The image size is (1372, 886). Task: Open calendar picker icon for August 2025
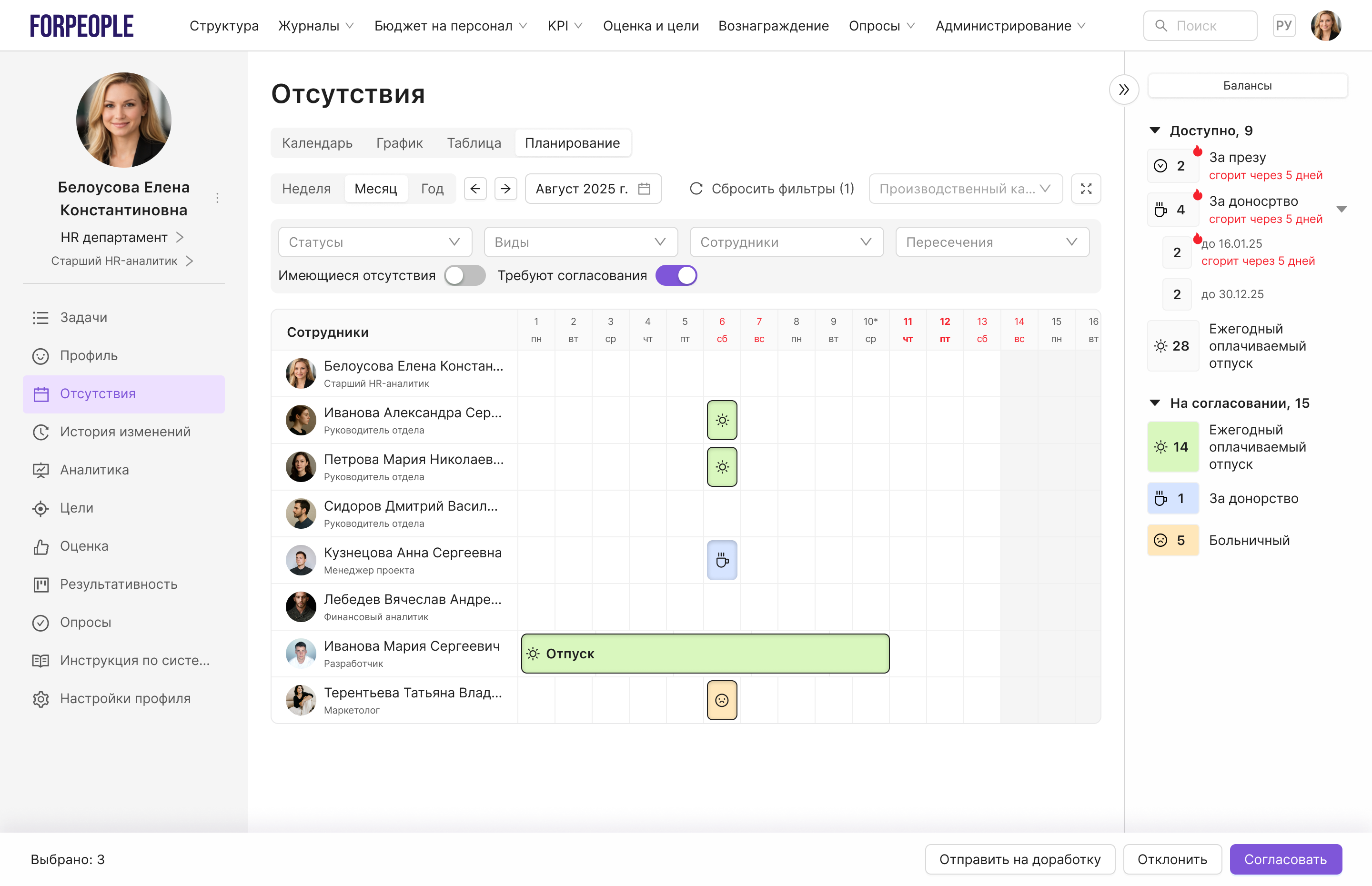(x=644, y=189)
